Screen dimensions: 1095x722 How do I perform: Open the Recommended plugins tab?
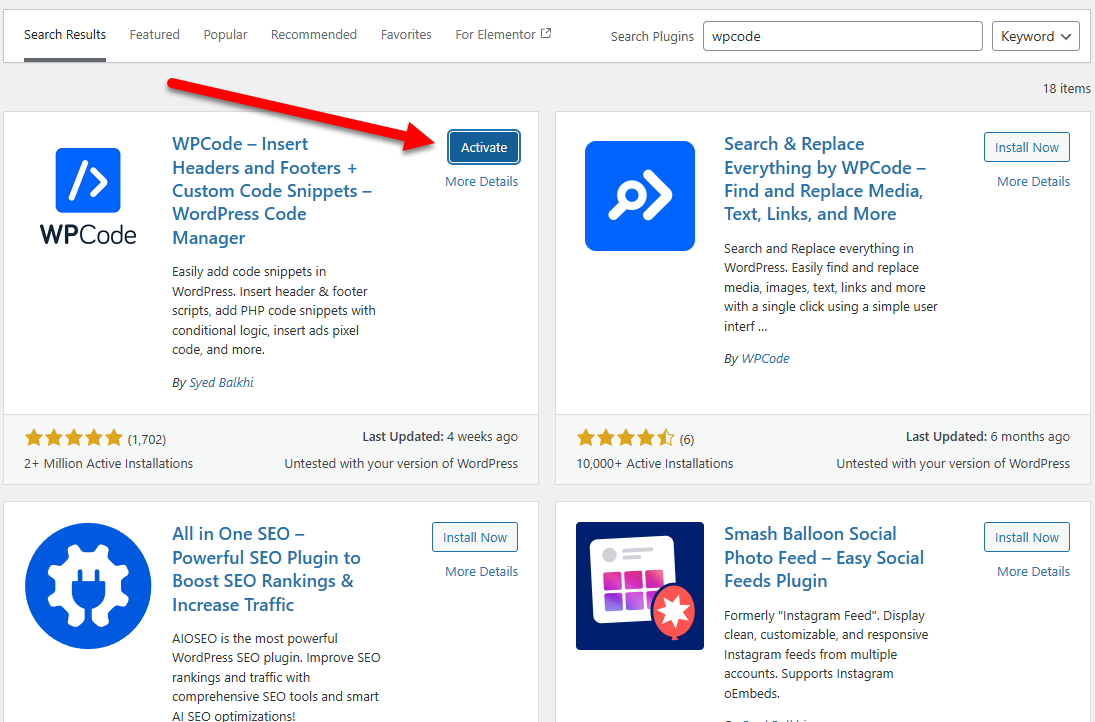pyautogui.click(x=314, y=34)
